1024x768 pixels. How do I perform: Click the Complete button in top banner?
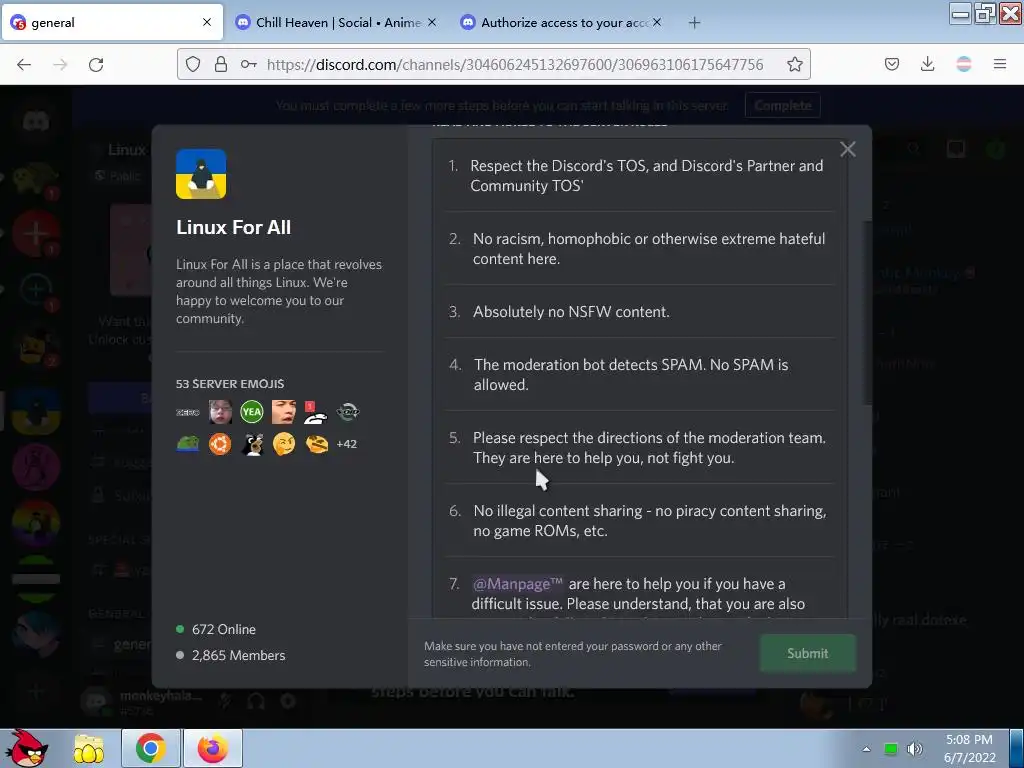[782, 105]
